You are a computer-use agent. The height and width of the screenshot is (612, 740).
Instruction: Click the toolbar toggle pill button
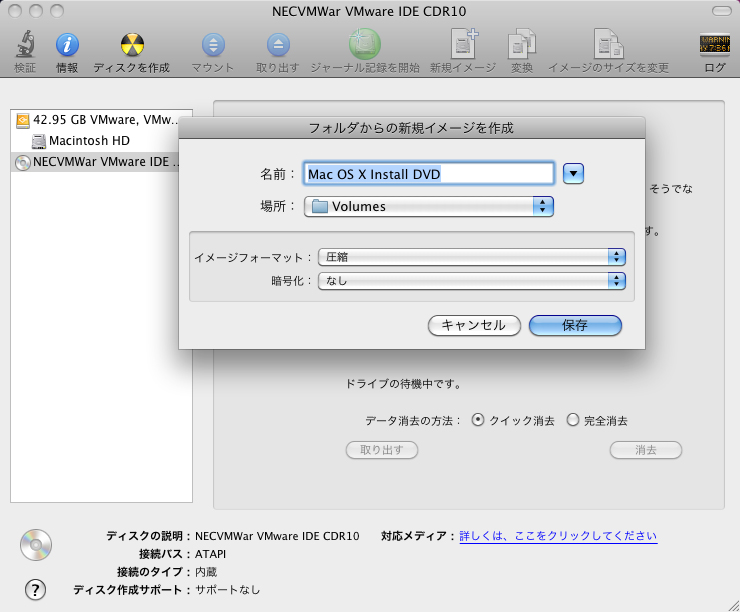pos(721,10)
